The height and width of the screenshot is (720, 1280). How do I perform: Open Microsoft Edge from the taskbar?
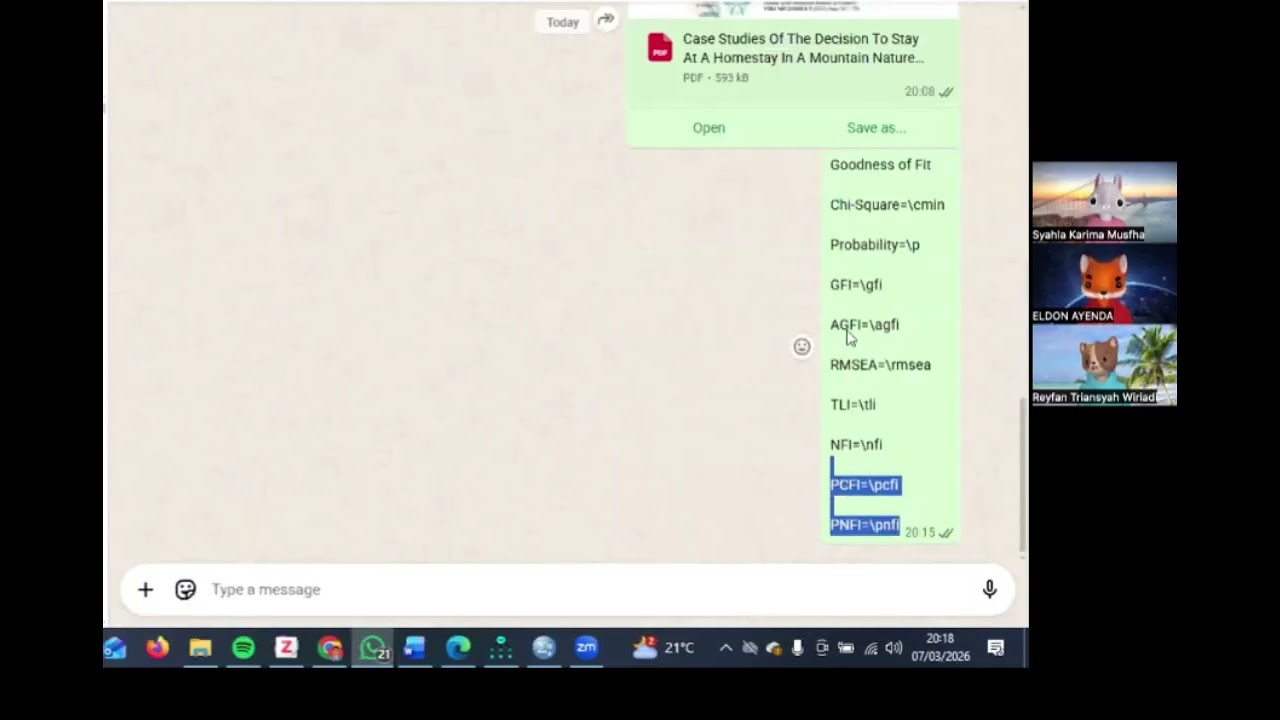point(458,648)
